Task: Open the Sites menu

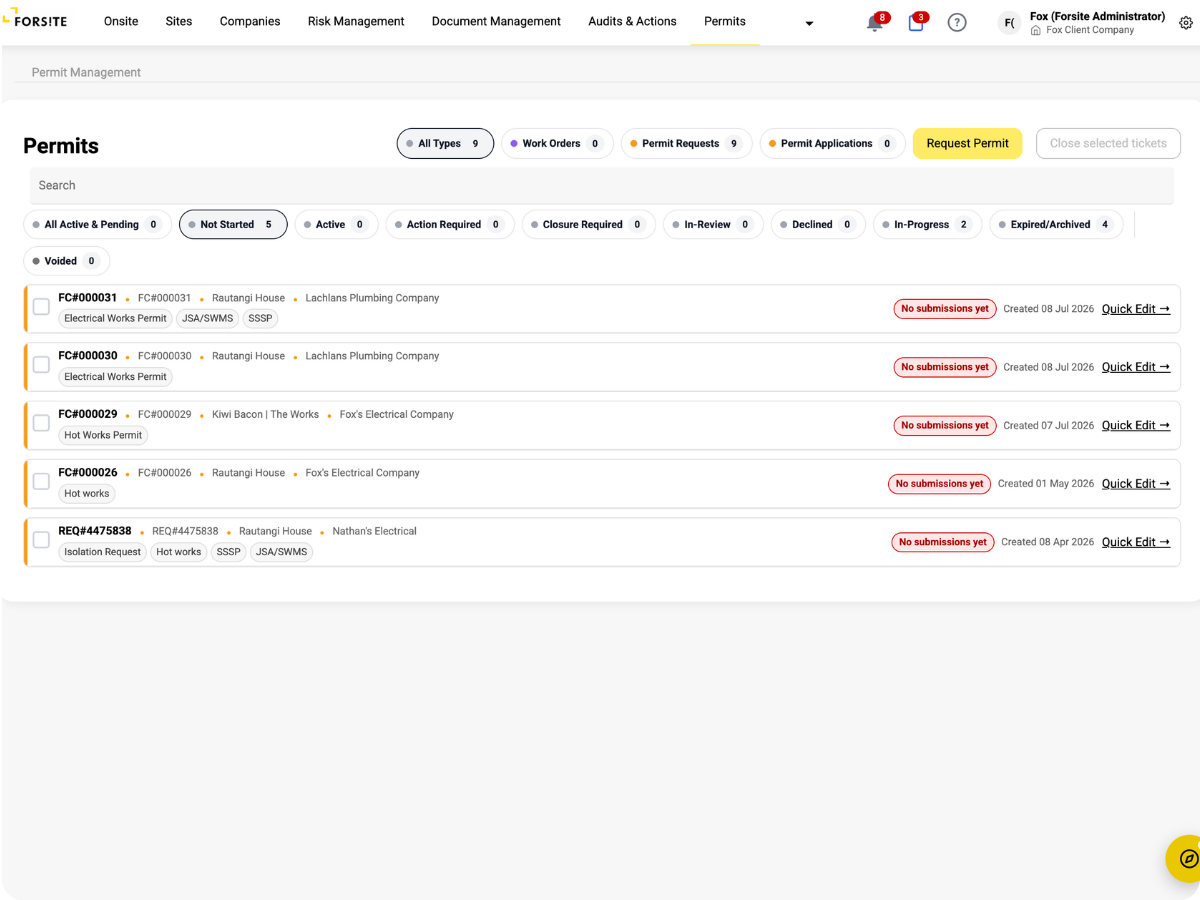Action: [x=179, y=21]
